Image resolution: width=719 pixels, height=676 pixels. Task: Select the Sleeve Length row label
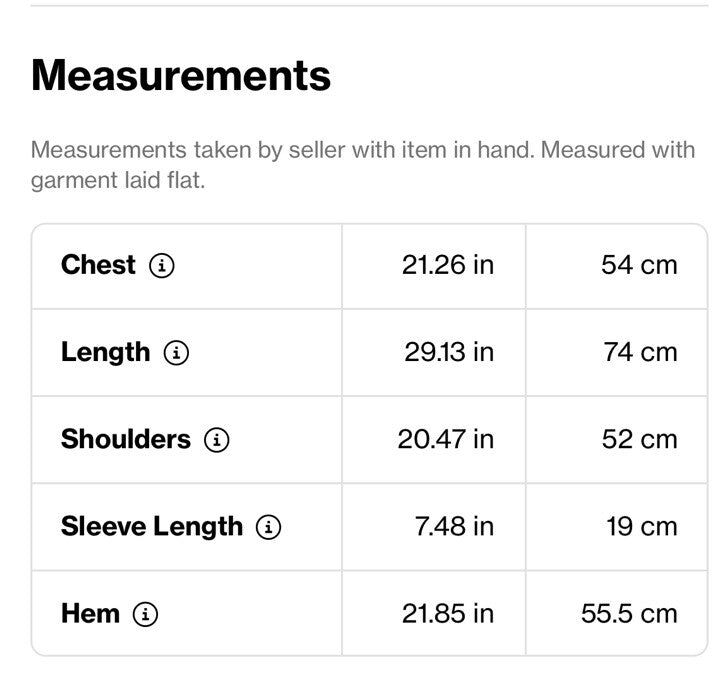click(152, 527)
